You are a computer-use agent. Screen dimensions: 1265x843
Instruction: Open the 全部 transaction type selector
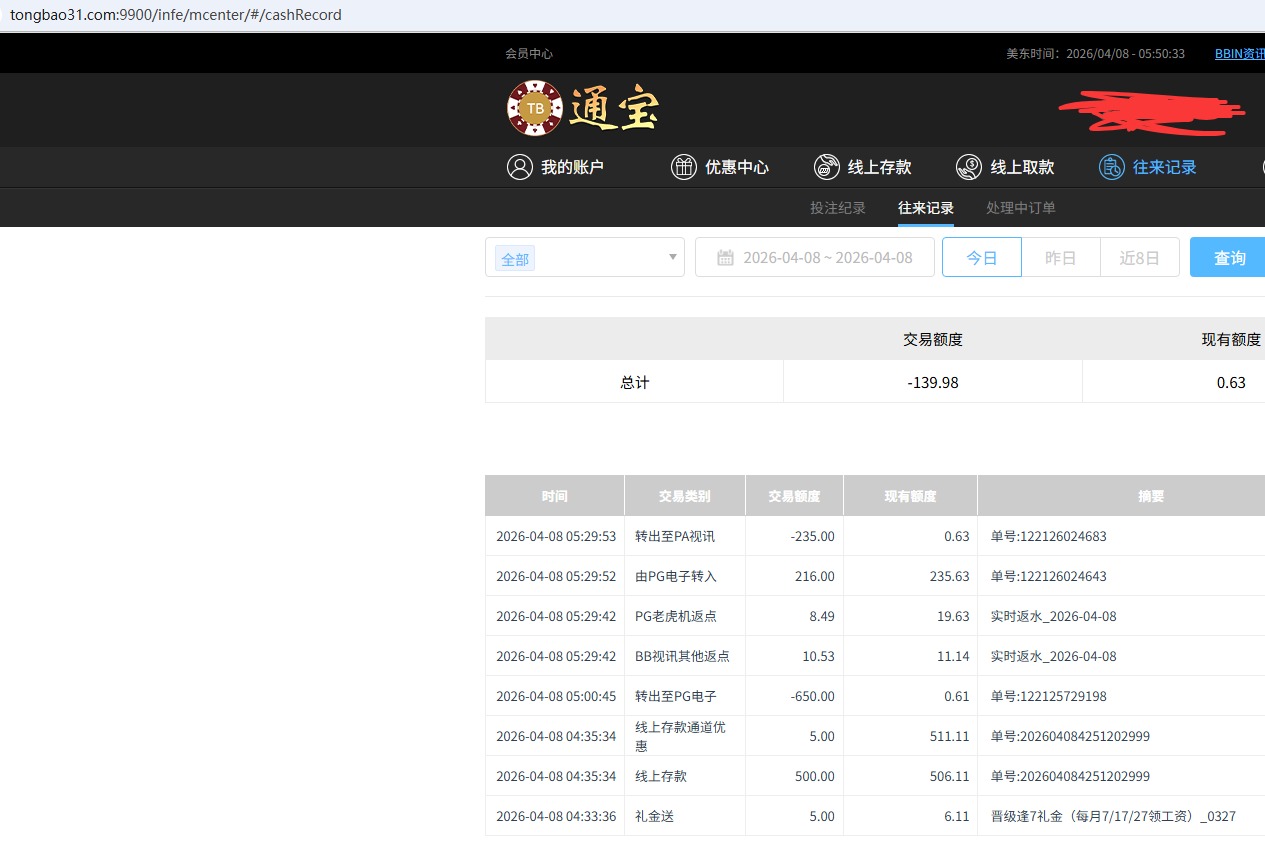pyautogui.click(x=585, y=258)
